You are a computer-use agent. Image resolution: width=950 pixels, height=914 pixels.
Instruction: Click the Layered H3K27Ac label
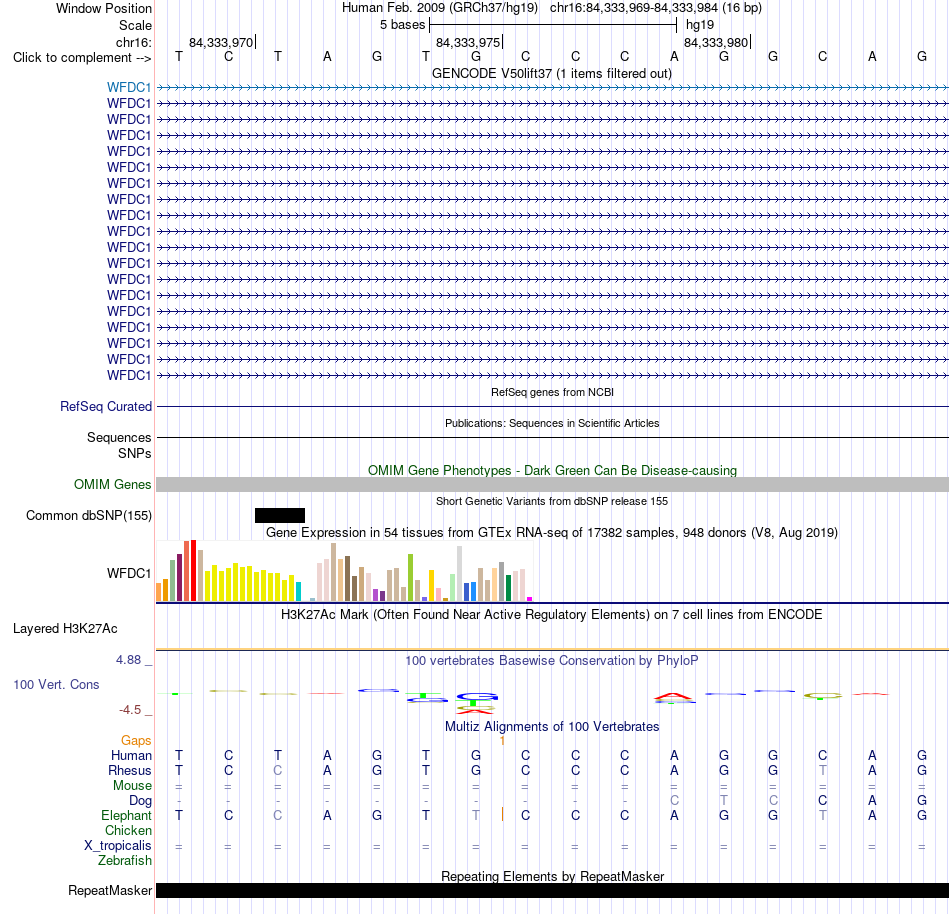[x=65, y=629]
